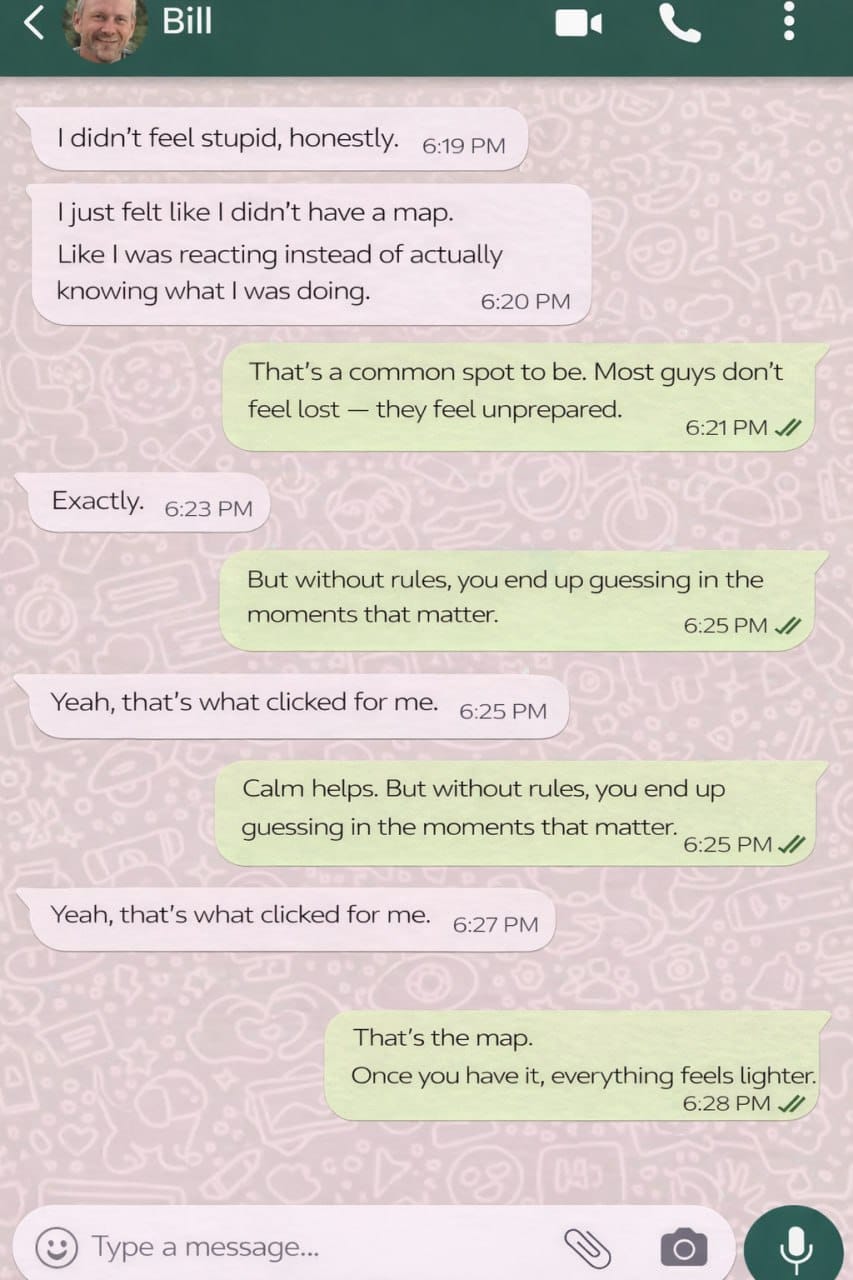The image size is (853, 1280).
Task: Tap read receipt ticks on 6:21 PM message
Action: 788,428
